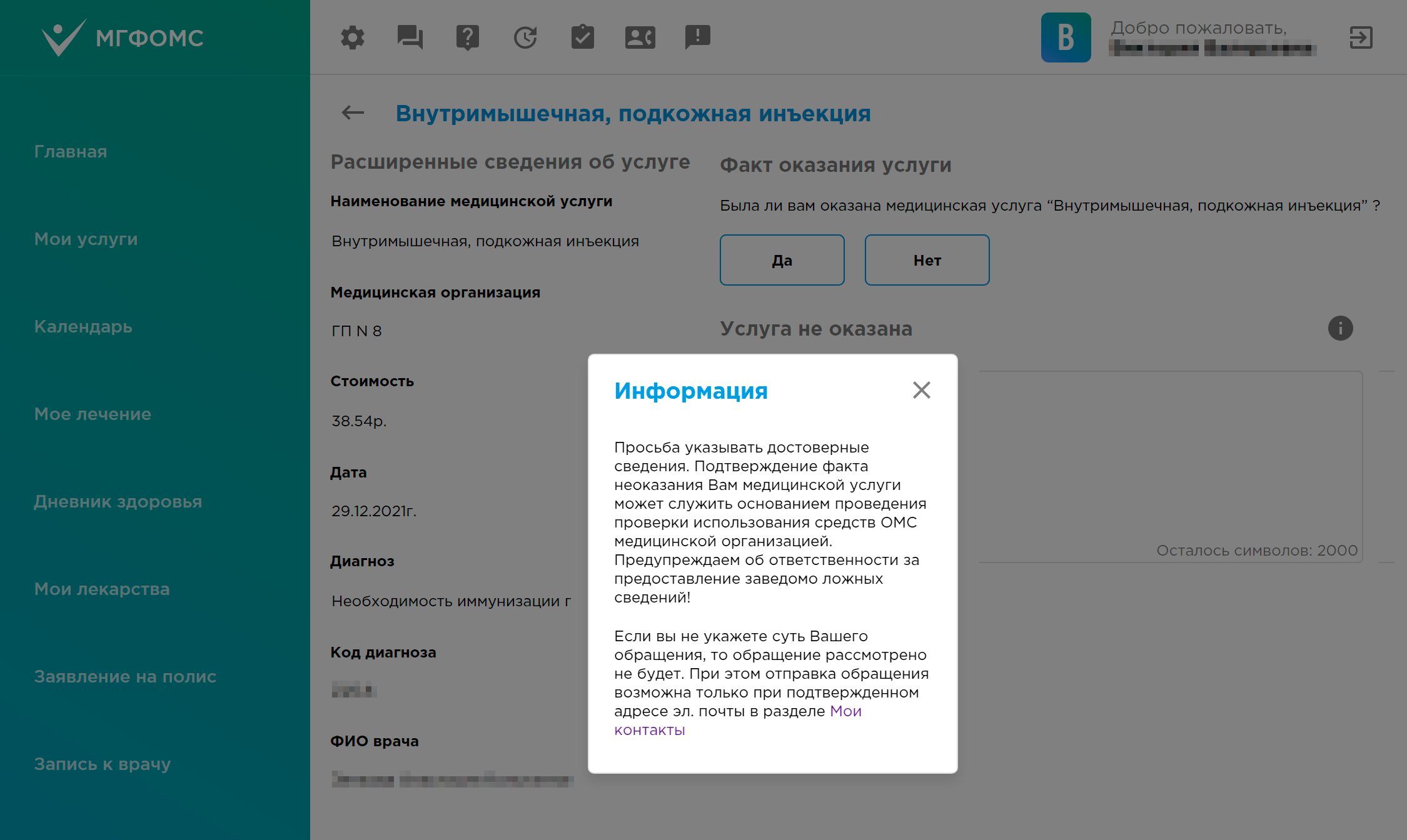The image size is (1407, 840).
Task: Open 'Календарь' in the sidebar
Action: (x=83, y=327)
